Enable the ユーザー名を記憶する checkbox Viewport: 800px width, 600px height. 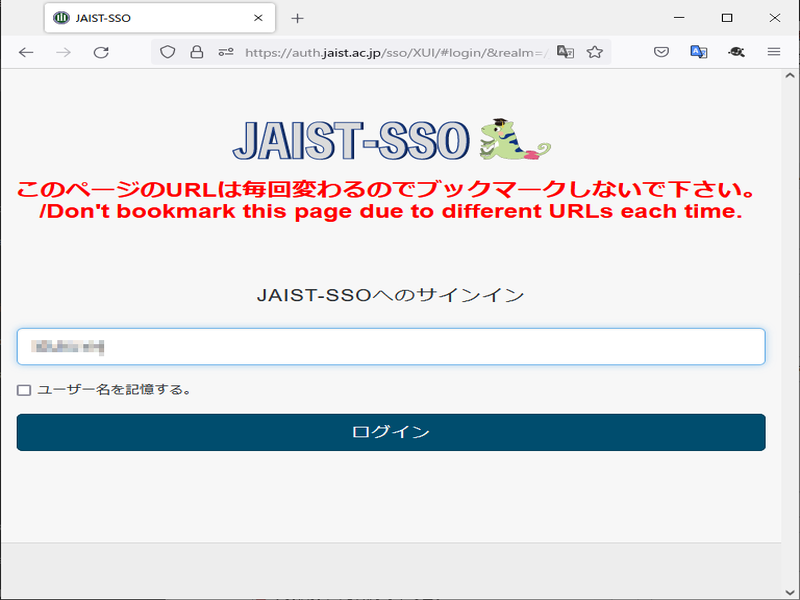click(24, 390)
